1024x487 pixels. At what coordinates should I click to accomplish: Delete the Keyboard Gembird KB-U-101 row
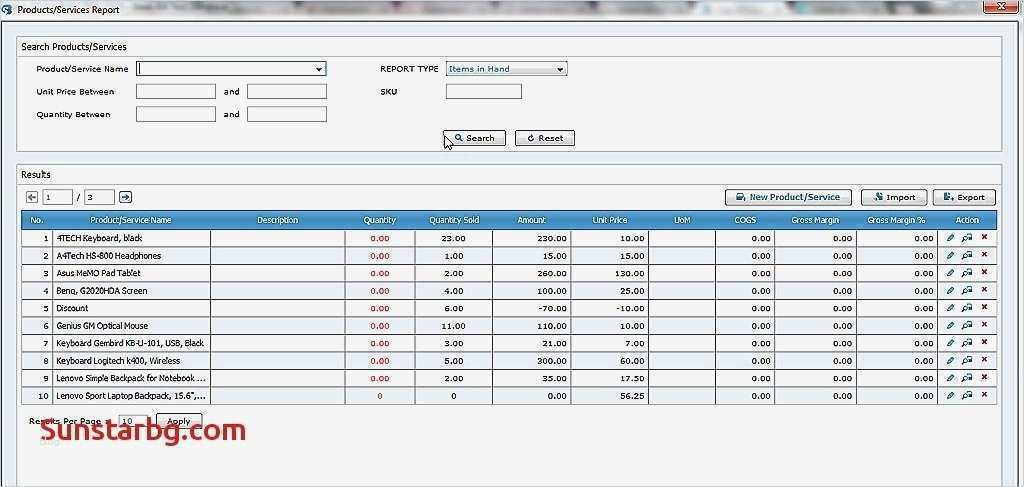(x=984, y=343)
